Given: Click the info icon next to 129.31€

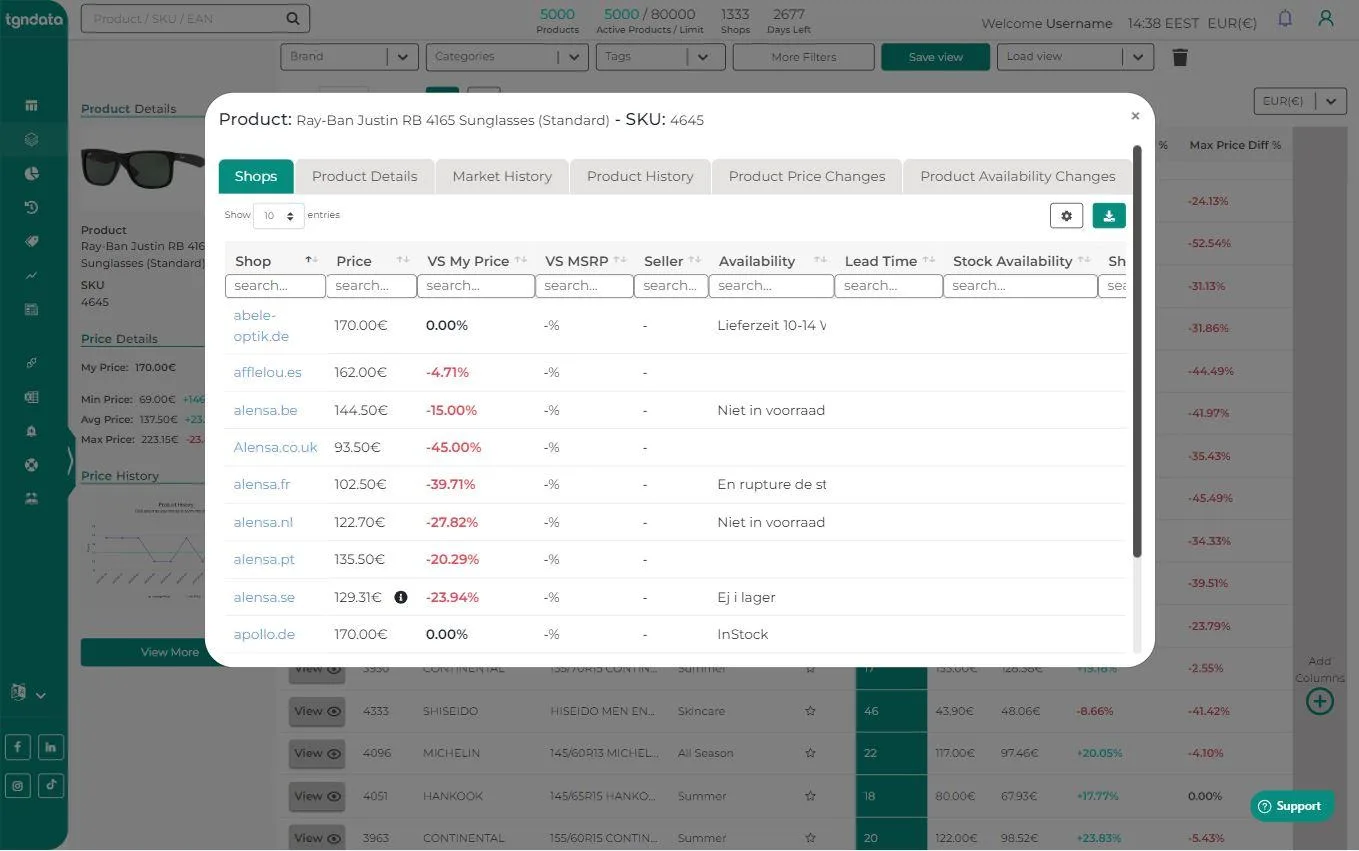Looking at the screenshot, I should [x=401, y=597].
